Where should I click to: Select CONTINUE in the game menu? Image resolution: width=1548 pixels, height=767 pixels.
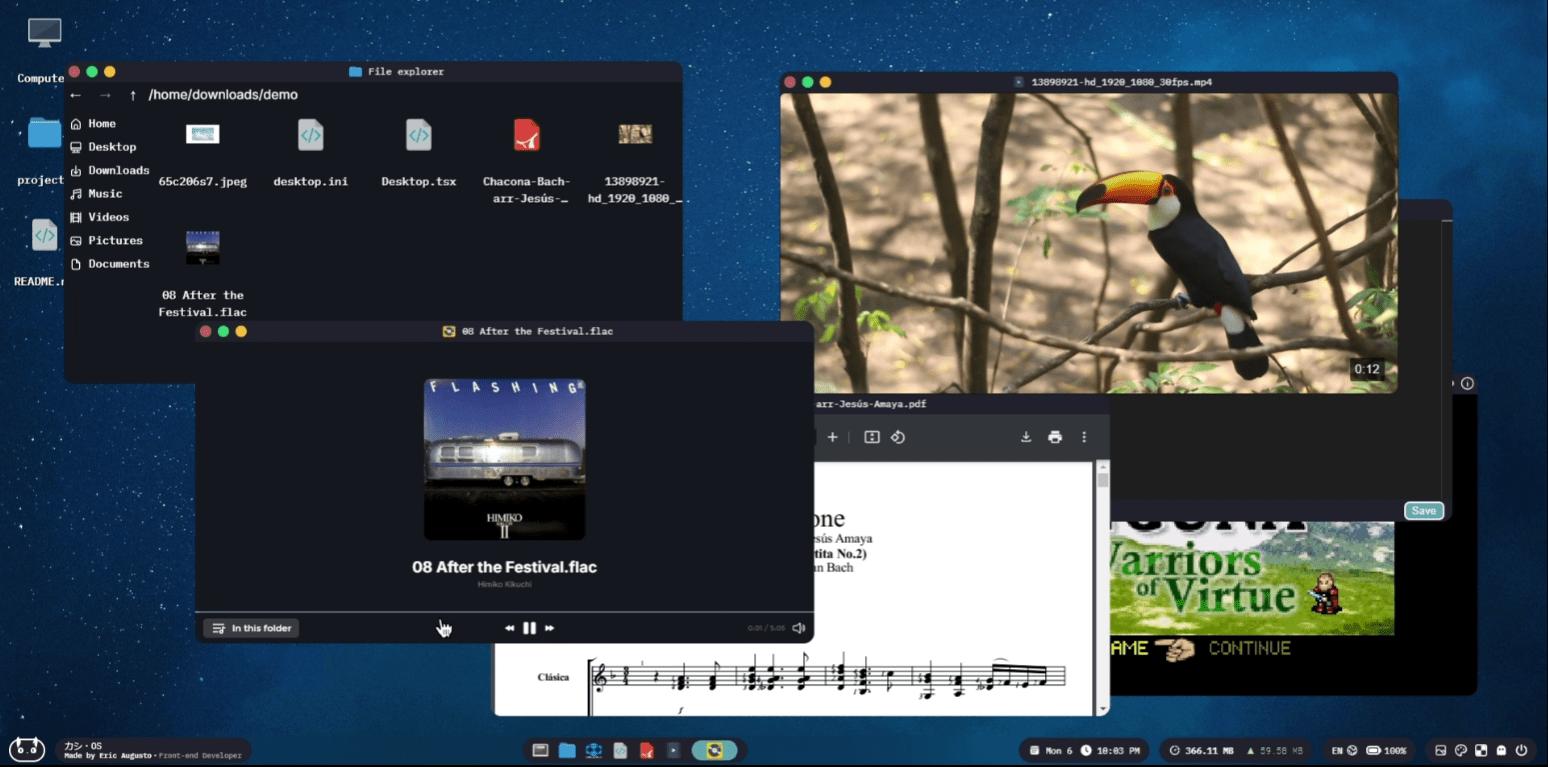[1249, 648]
